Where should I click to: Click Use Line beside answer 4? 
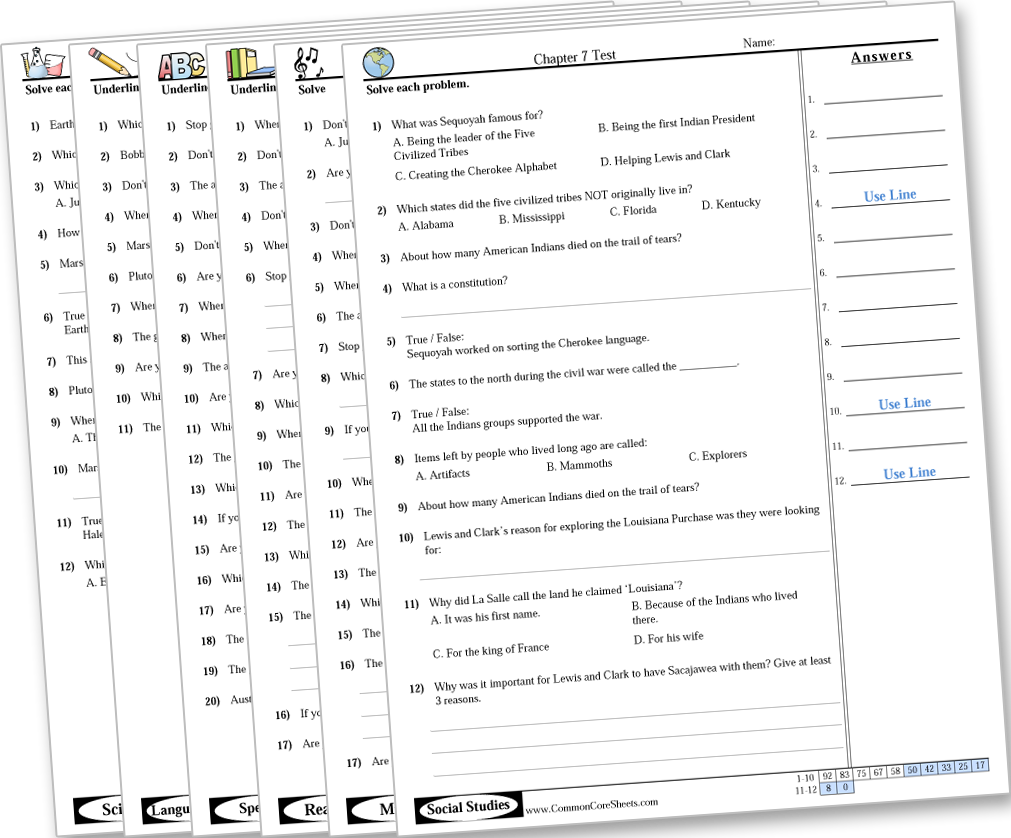pyautogui.click(x=890, y=196)
